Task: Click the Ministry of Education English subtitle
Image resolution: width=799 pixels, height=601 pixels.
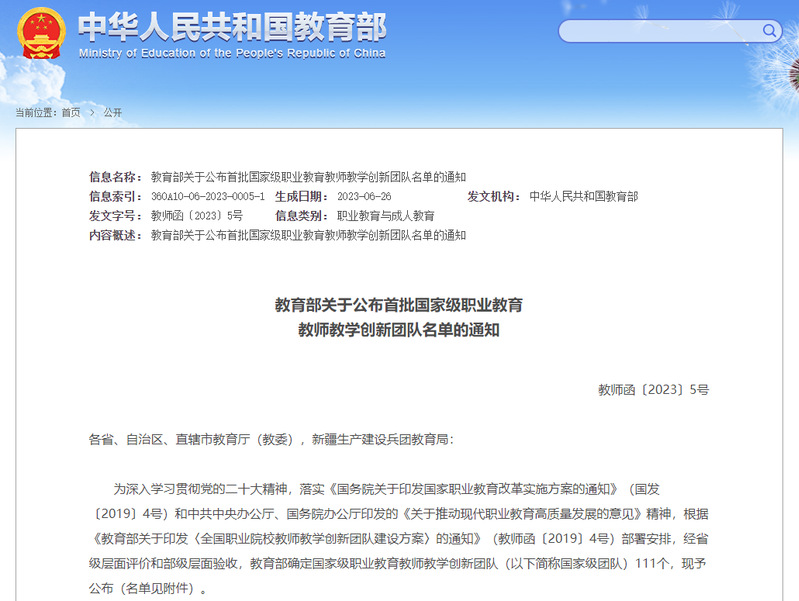Action: tap(232, 53)
